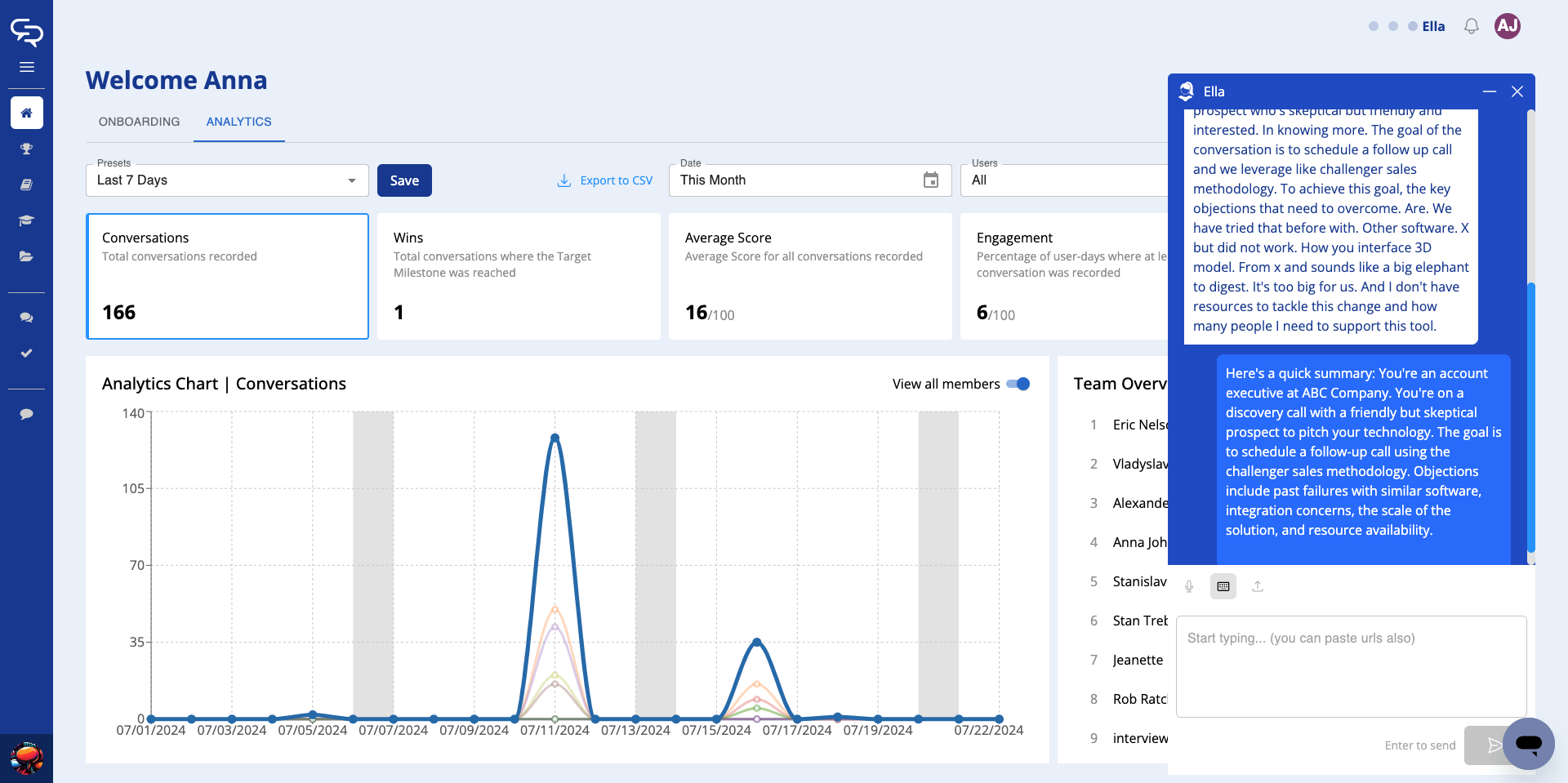Open the Date picker calendar icon

click(930, 180)
